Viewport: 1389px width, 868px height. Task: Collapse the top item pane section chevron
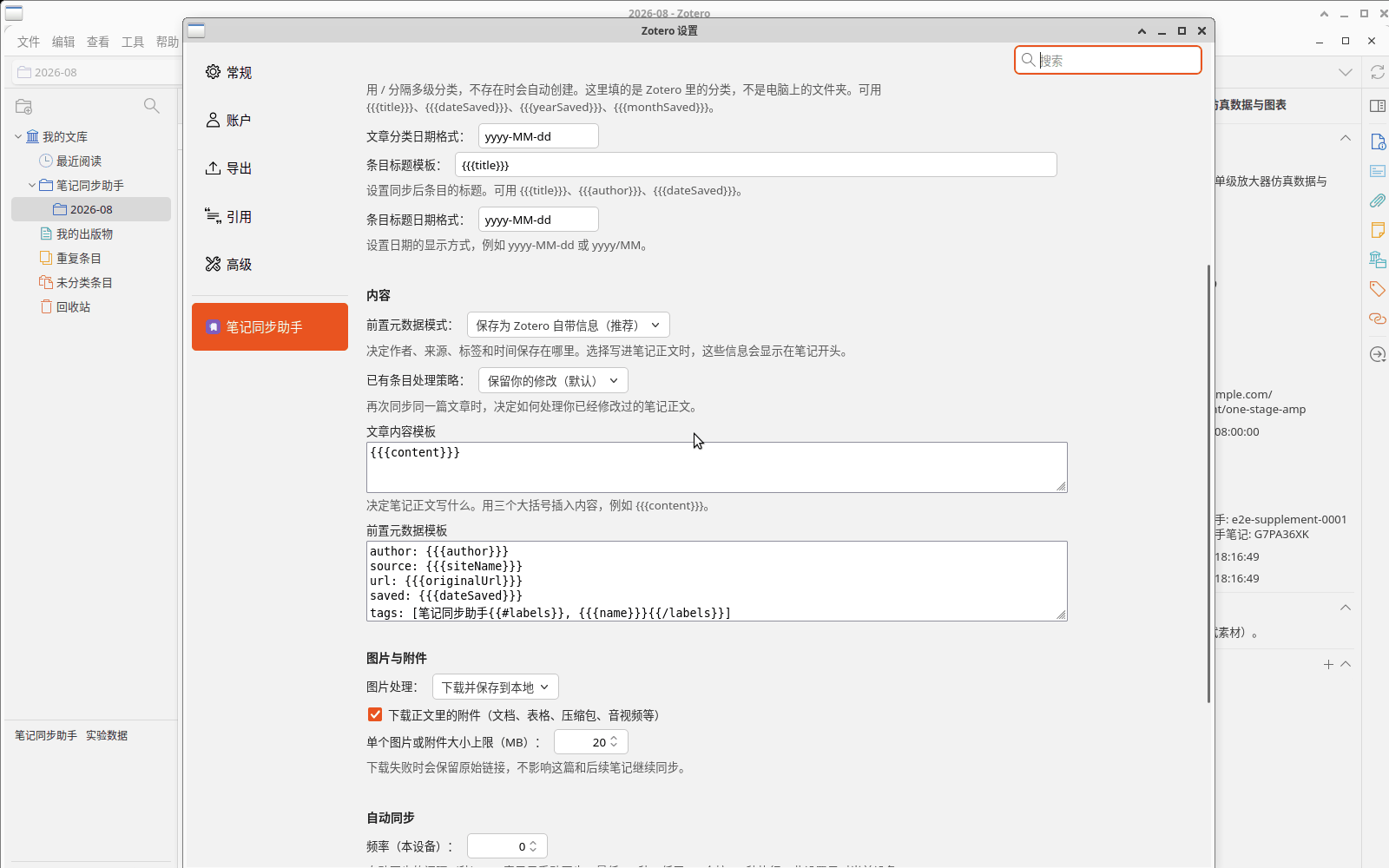click(x=1346, y=137)
